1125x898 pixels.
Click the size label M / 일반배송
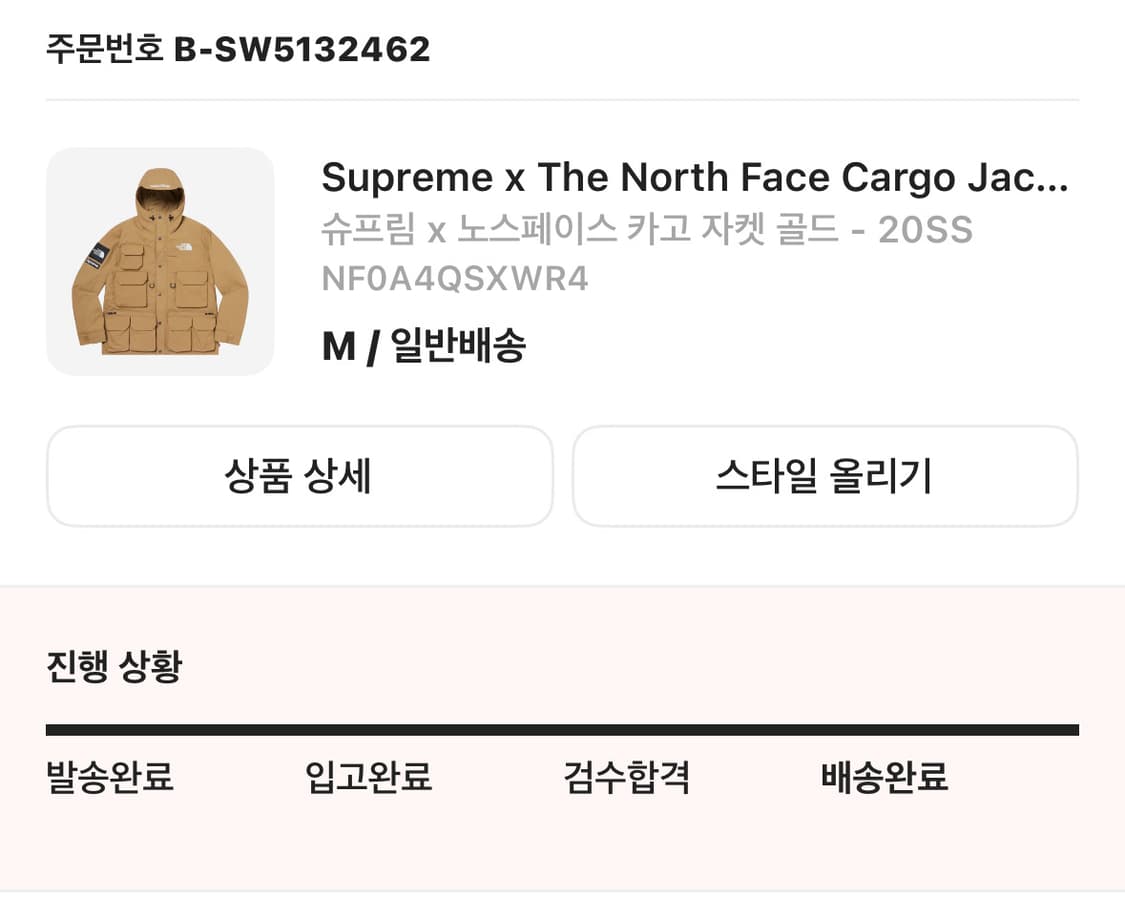[425, 344]
